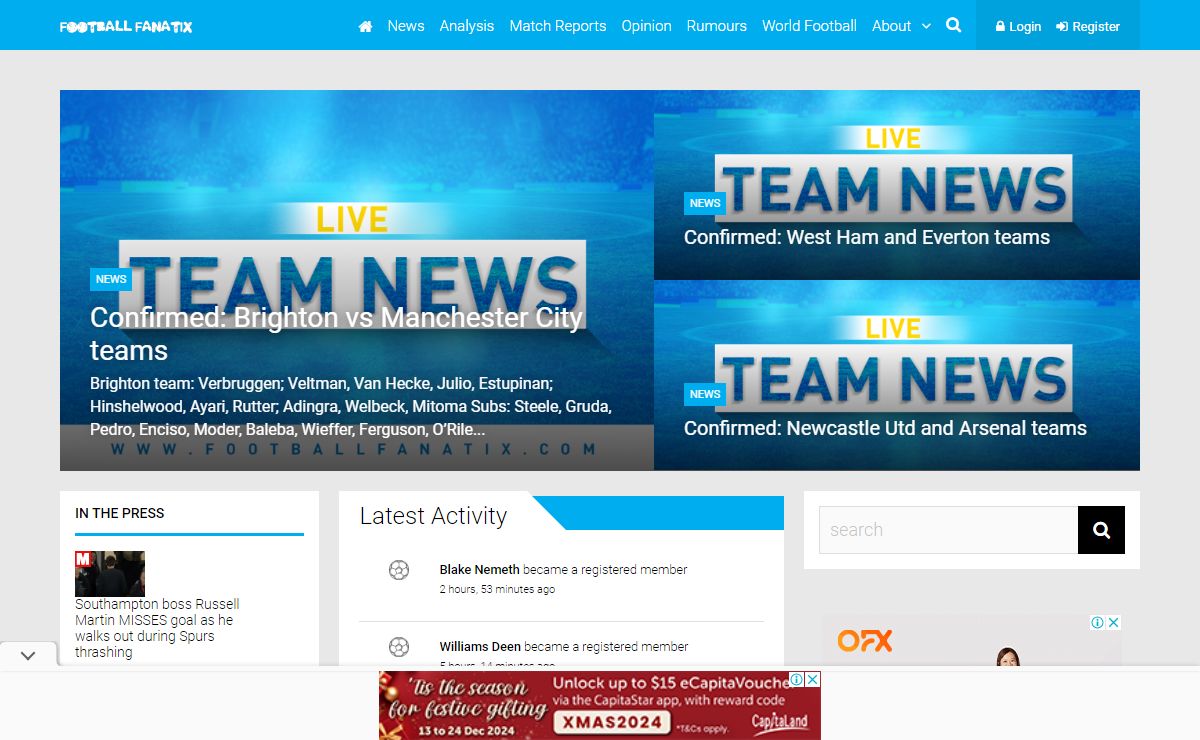The image size is (1200, 740).
Task: Click the Login lock link
Action: coord(1018,26)
